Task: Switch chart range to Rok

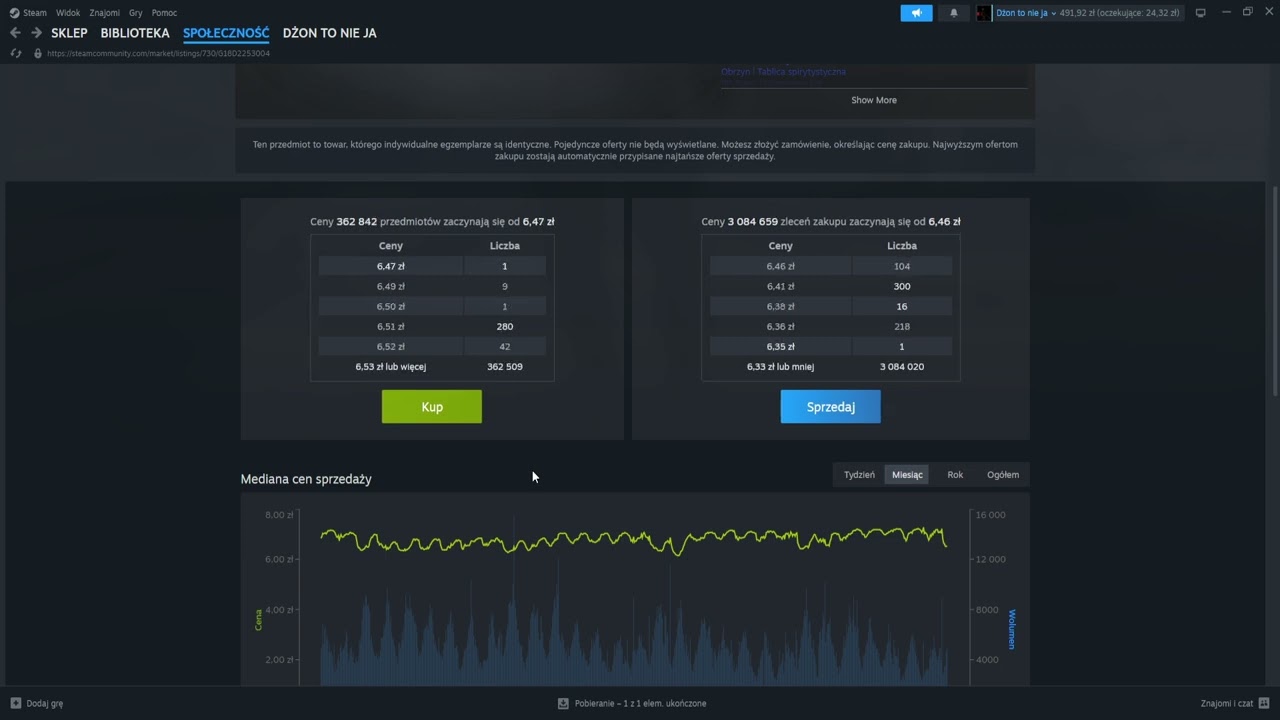Action: point(955,475)
